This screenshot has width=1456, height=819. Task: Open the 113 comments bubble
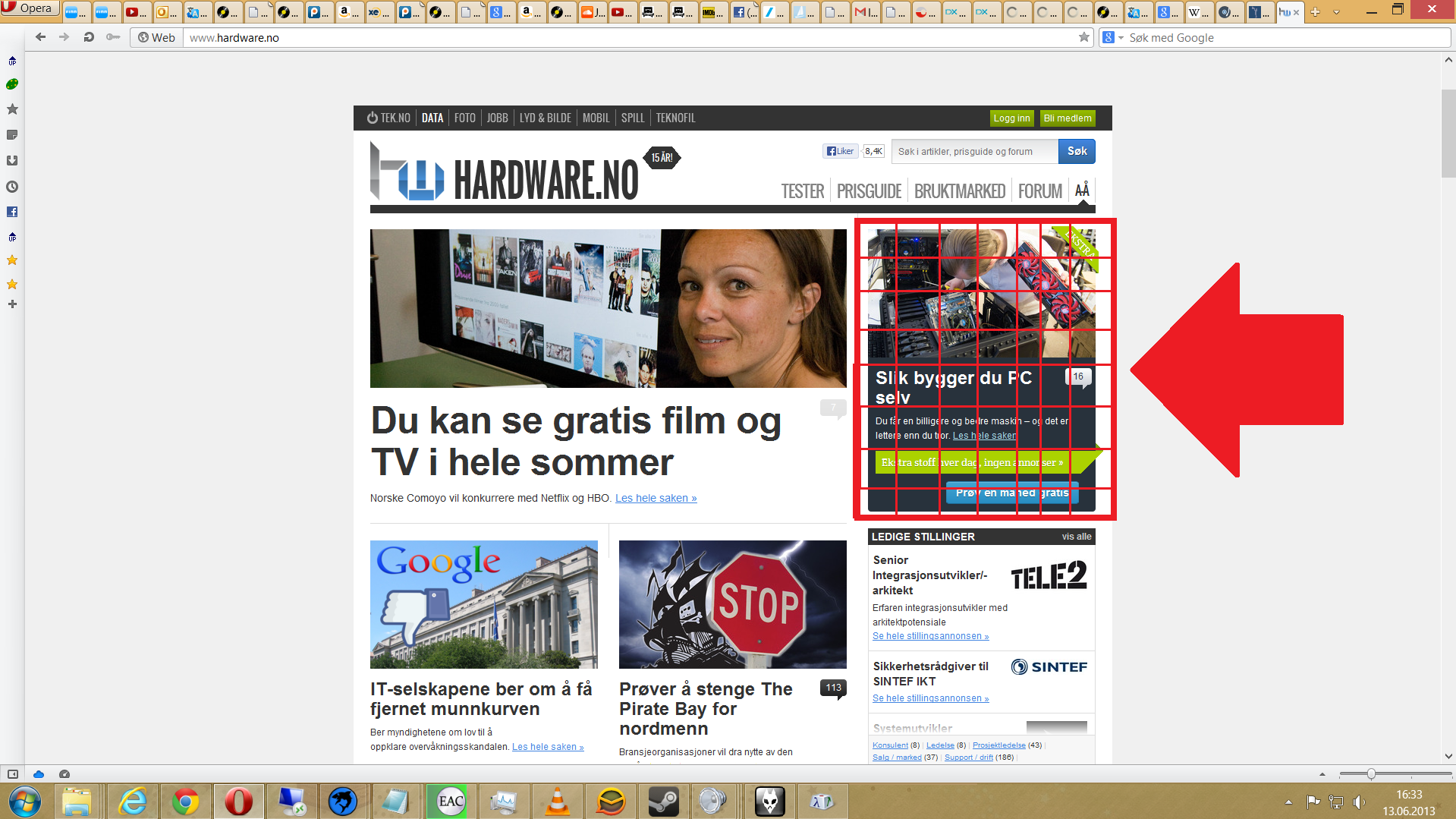tap(833, 688)
